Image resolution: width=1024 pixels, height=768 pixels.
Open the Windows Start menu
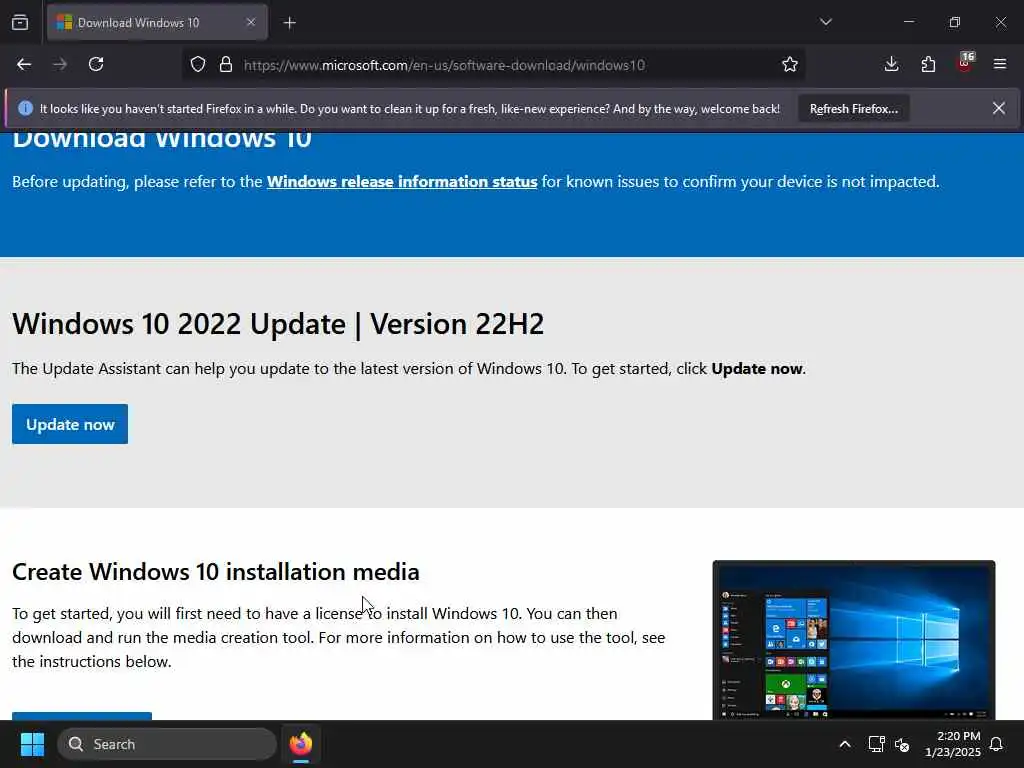click(x=32, y=744)
